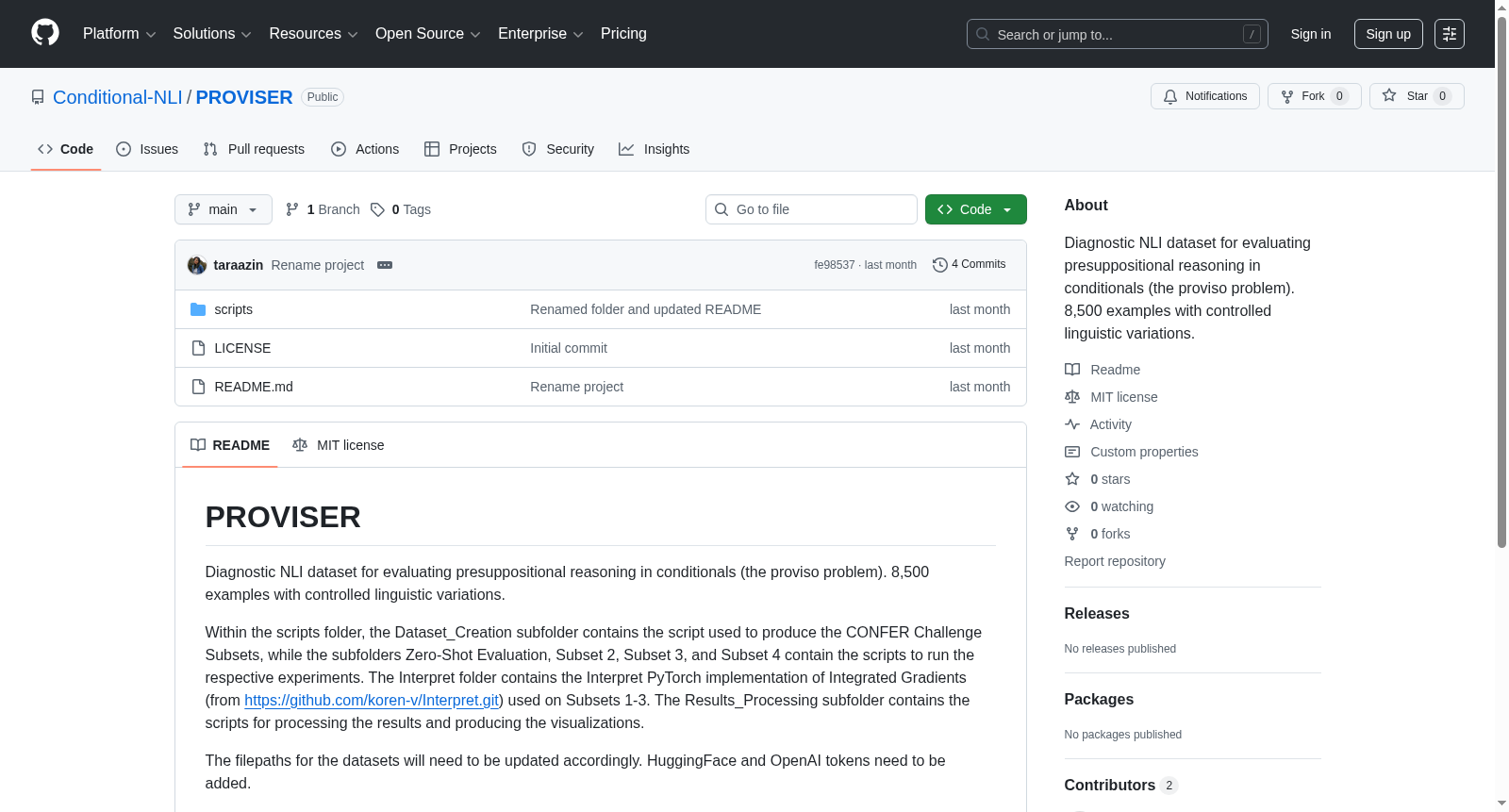Viewport: 1509px width, 812px height.
Task: Click the Fork icon button
Action: 1287,96
